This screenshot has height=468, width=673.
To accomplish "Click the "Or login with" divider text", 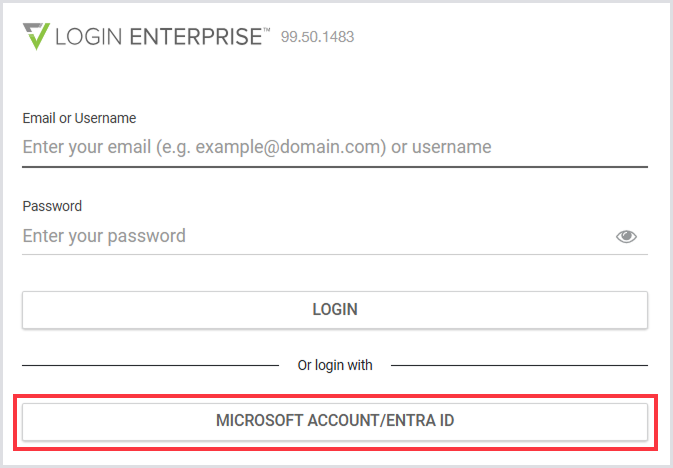I will (335, 365).
